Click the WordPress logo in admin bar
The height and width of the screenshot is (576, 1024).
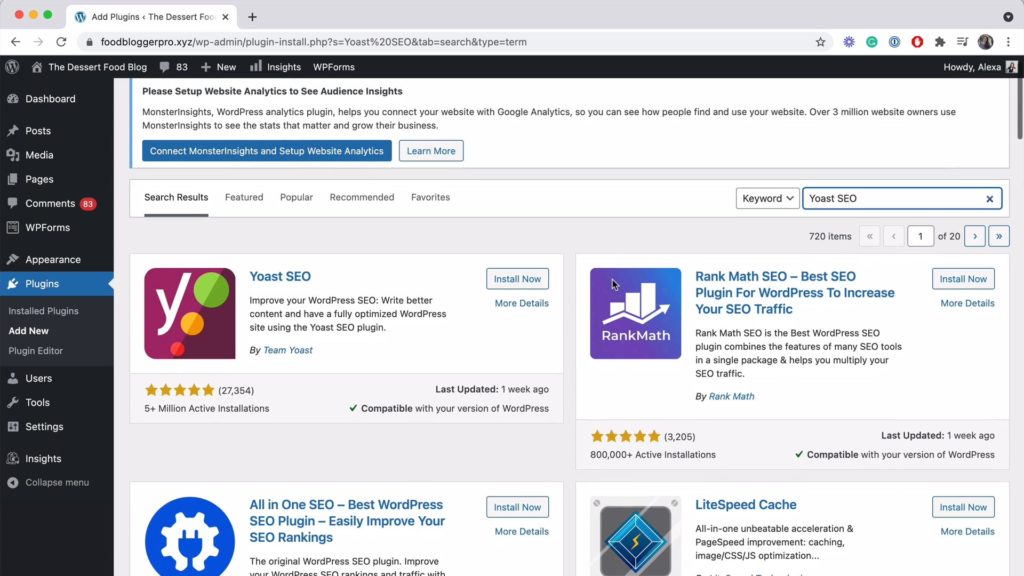(12, 67)
